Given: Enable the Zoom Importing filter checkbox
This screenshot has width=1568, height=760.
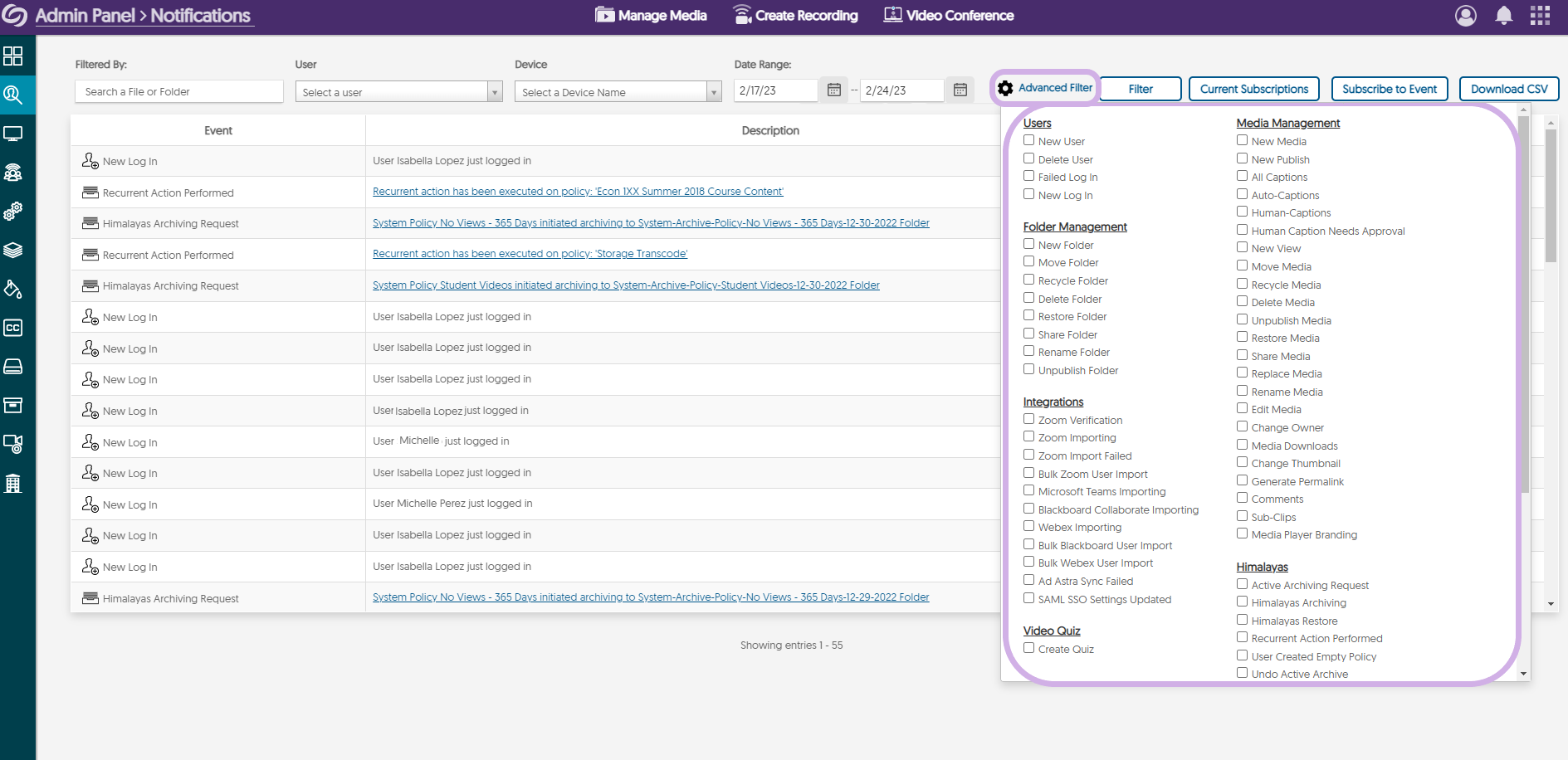Looking at the screenshot, I should [x=1029, y=437].
